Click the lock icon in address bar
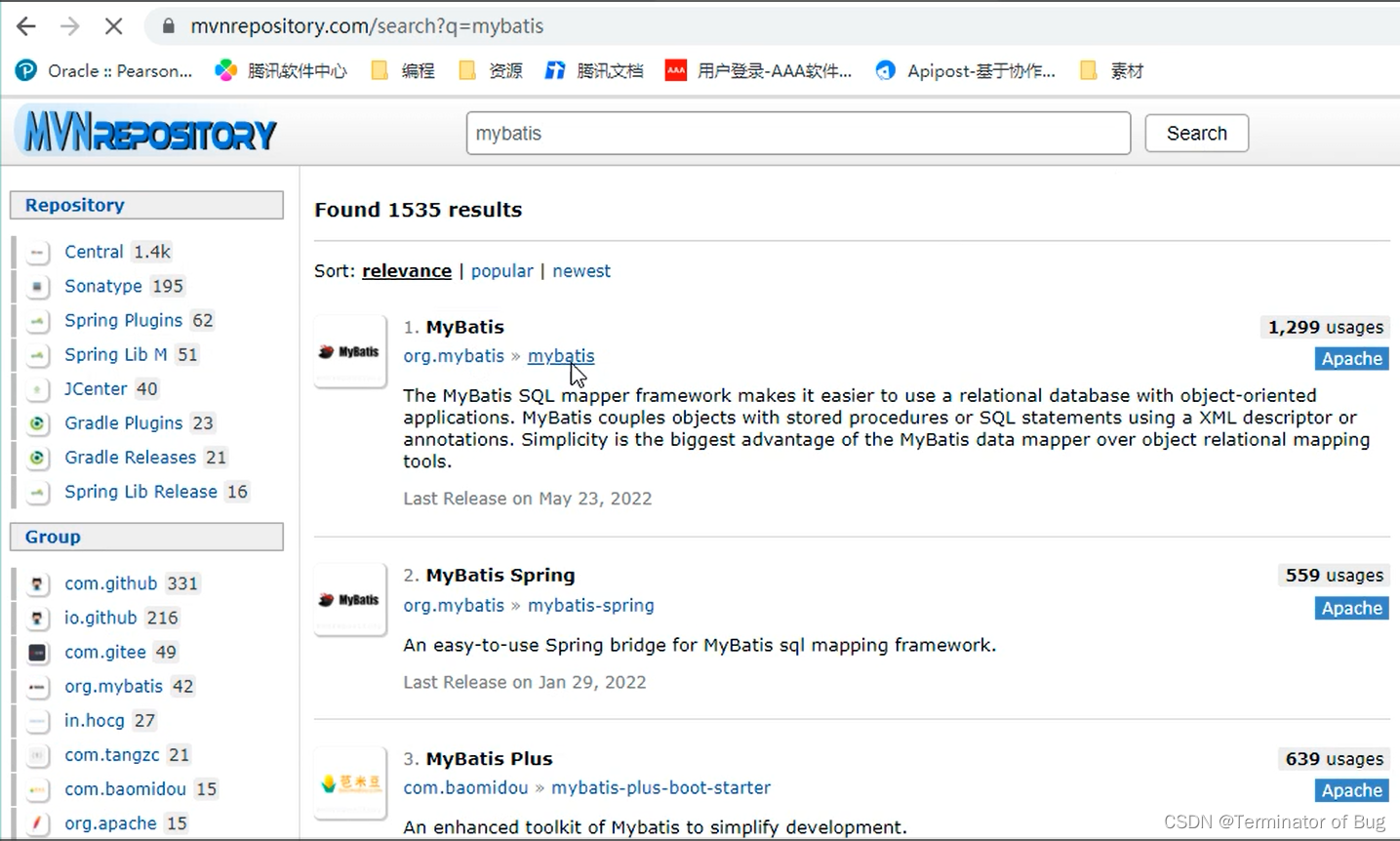This screenshot has width=1400, height=841. click(169, 26)
